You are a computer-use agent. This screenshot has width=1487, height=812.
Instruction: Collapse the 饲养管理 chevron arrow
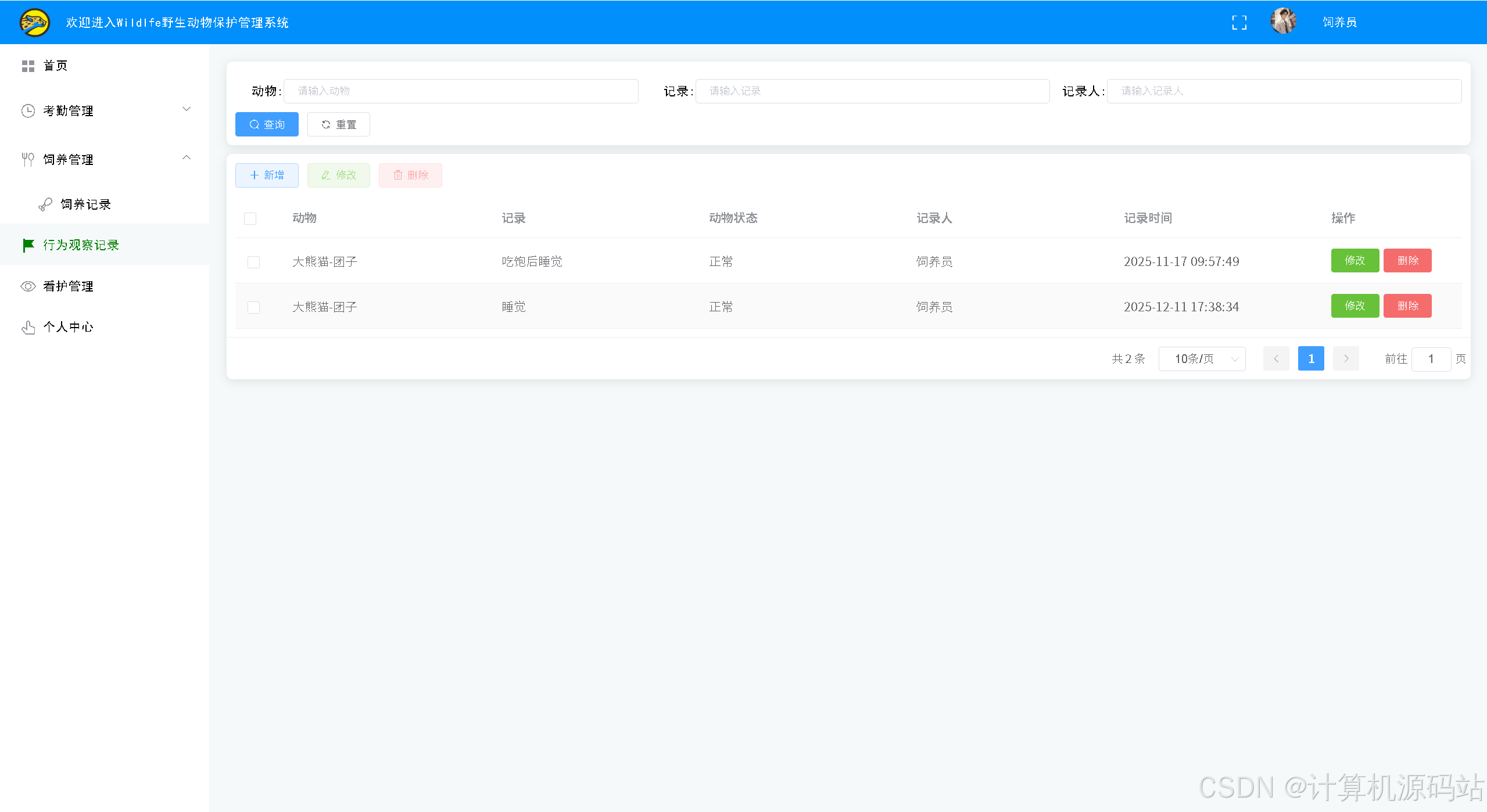187,157
